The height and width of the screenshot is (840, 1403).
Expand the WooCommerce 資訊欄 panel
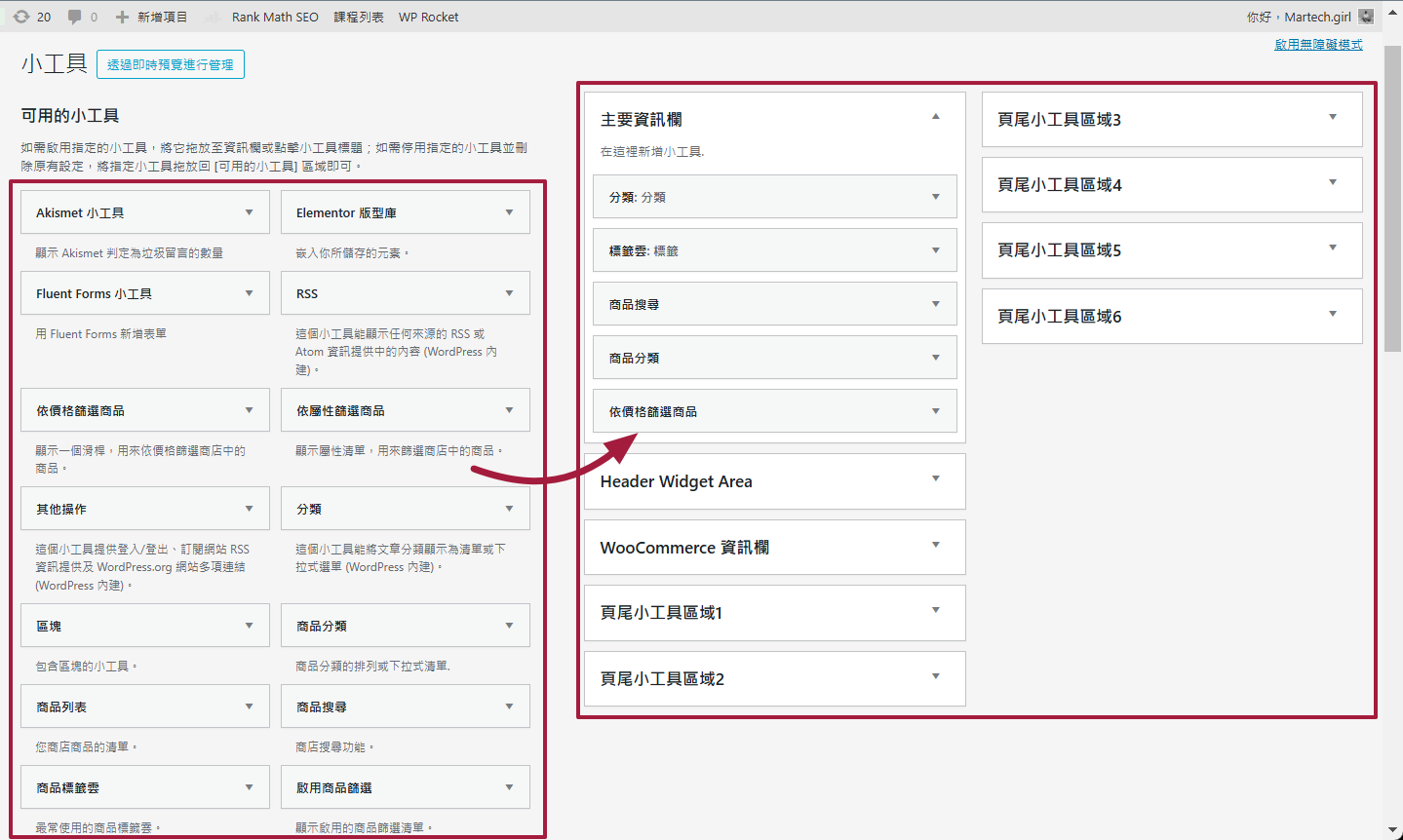[935, 545]
